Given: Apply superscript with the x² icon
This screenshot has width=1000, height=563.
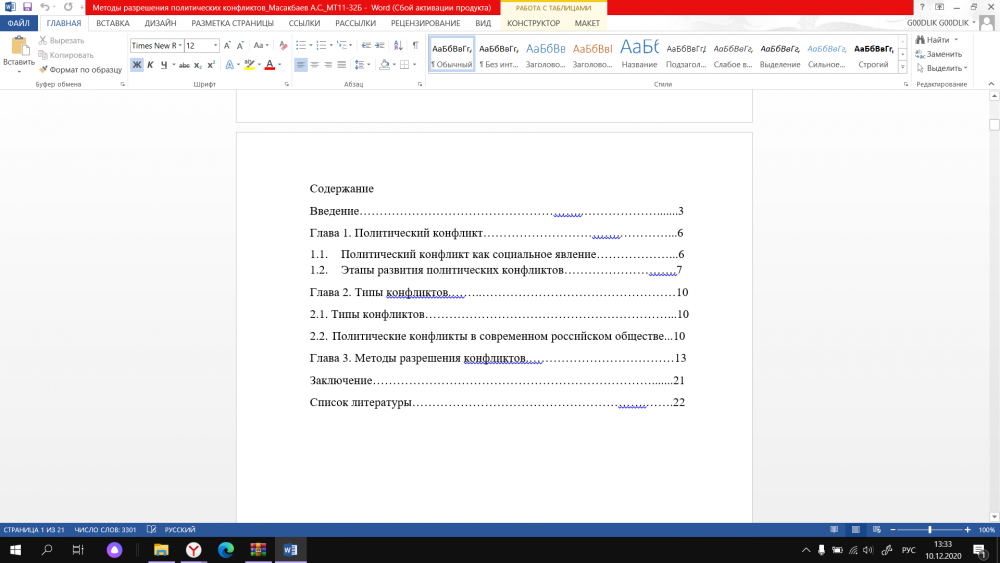Looking at the screenshot, I should pos(212,65).
